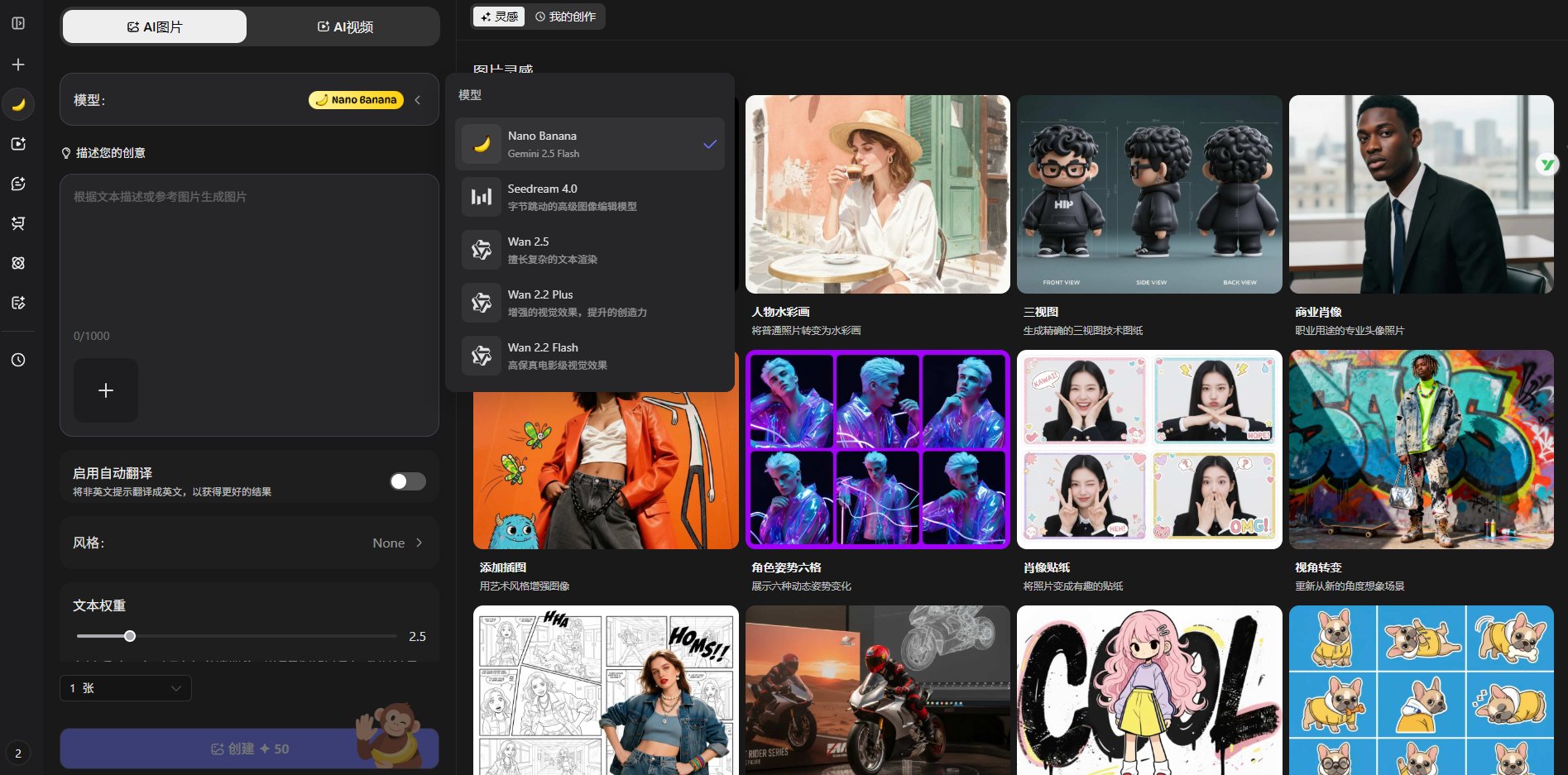This screenshot has width=1568, height=775.
Task: Open the 1 张 image count dropdown
Action: point(126,688)
